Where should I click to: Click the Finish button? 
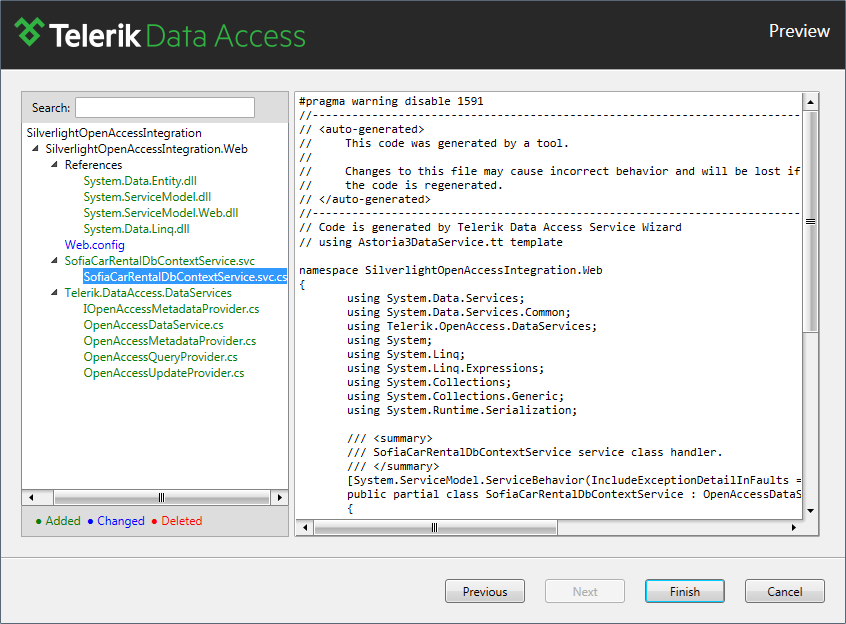(x=685, y=591)
